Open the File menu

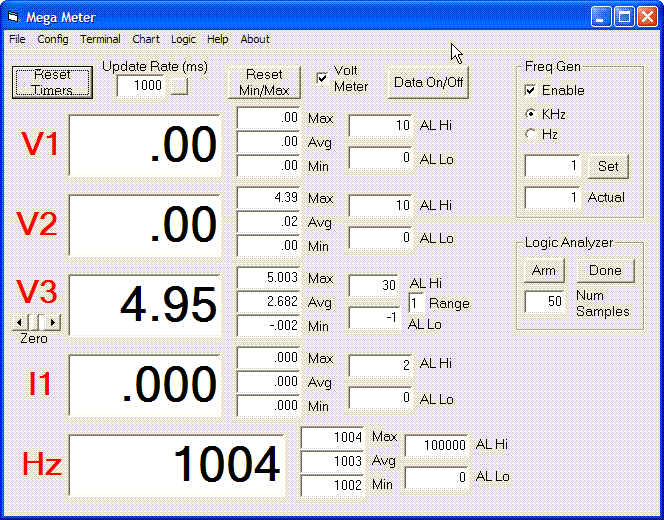pyautogui.click(x=17, y=39)
